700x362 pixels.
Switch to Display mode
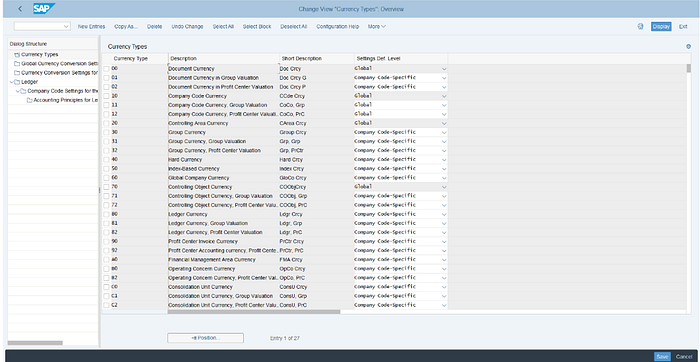(x=661, y=27)
